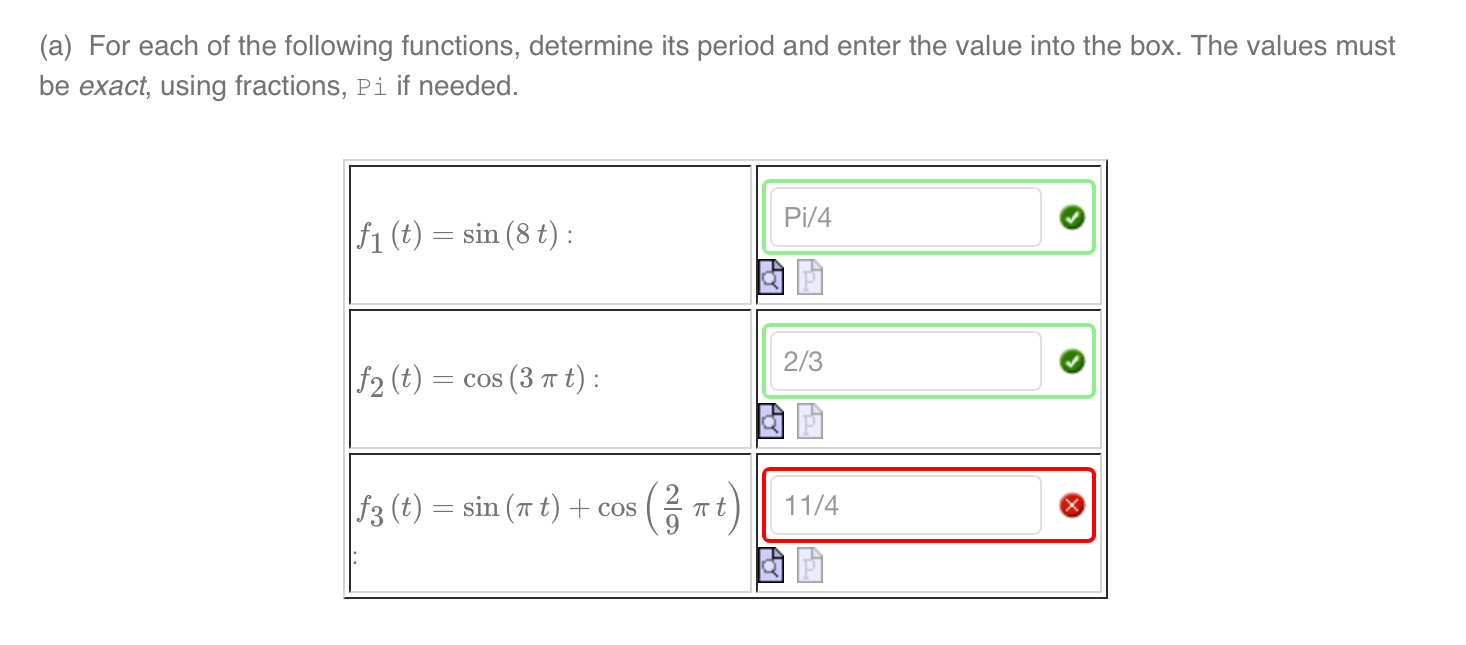
Task: Select the f1(t) = sin(8t) formula cell
Action: 550,234
